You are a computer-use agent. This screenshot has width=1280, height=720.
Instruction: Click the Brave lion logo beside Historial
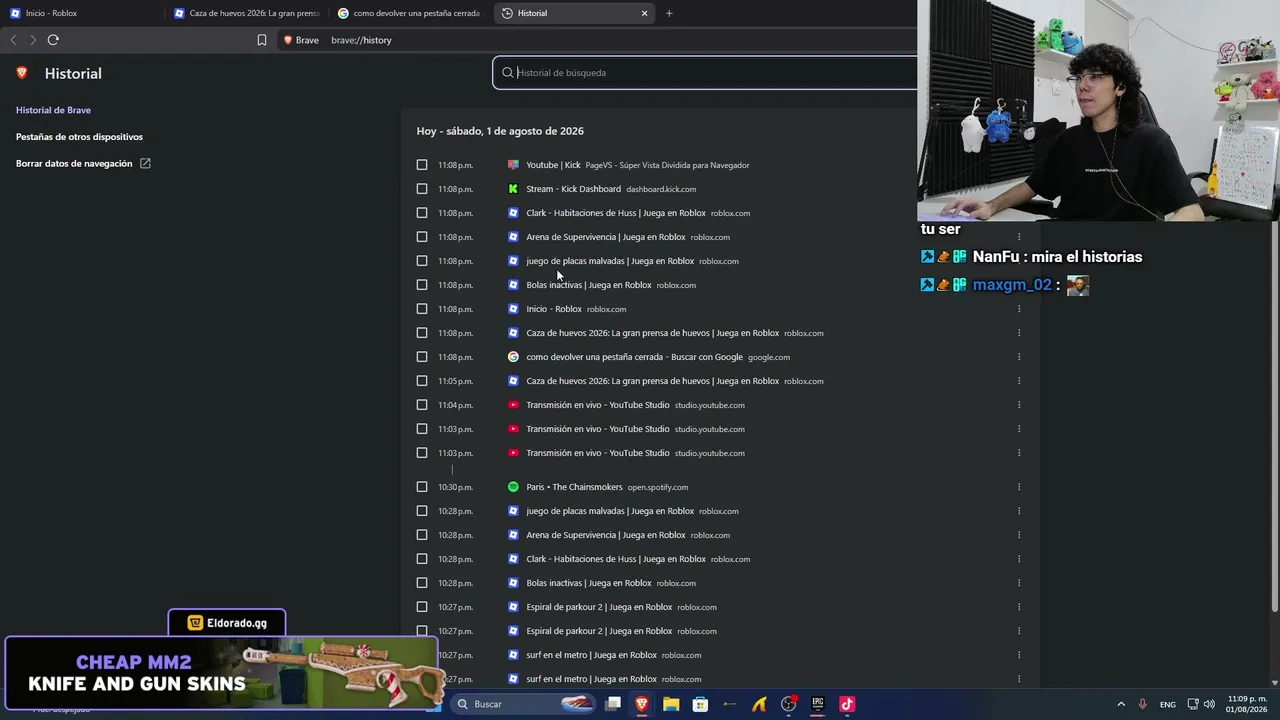(22, 73)
